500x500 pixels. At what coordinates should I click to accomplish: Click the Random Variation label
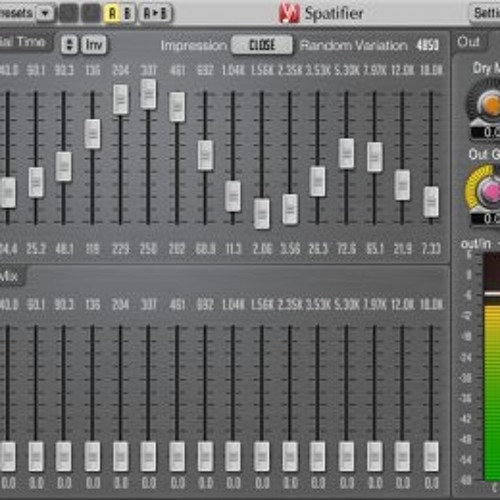[354, 45]
